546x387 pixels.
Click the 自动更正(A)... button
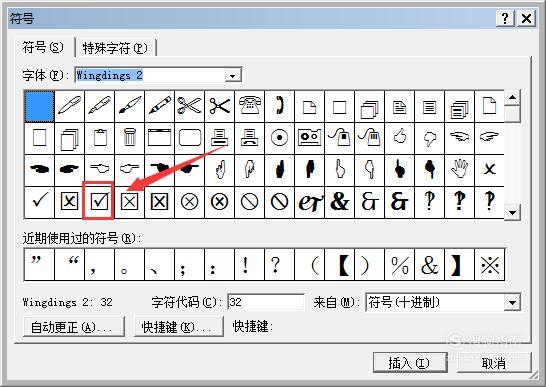click(73, 327)
